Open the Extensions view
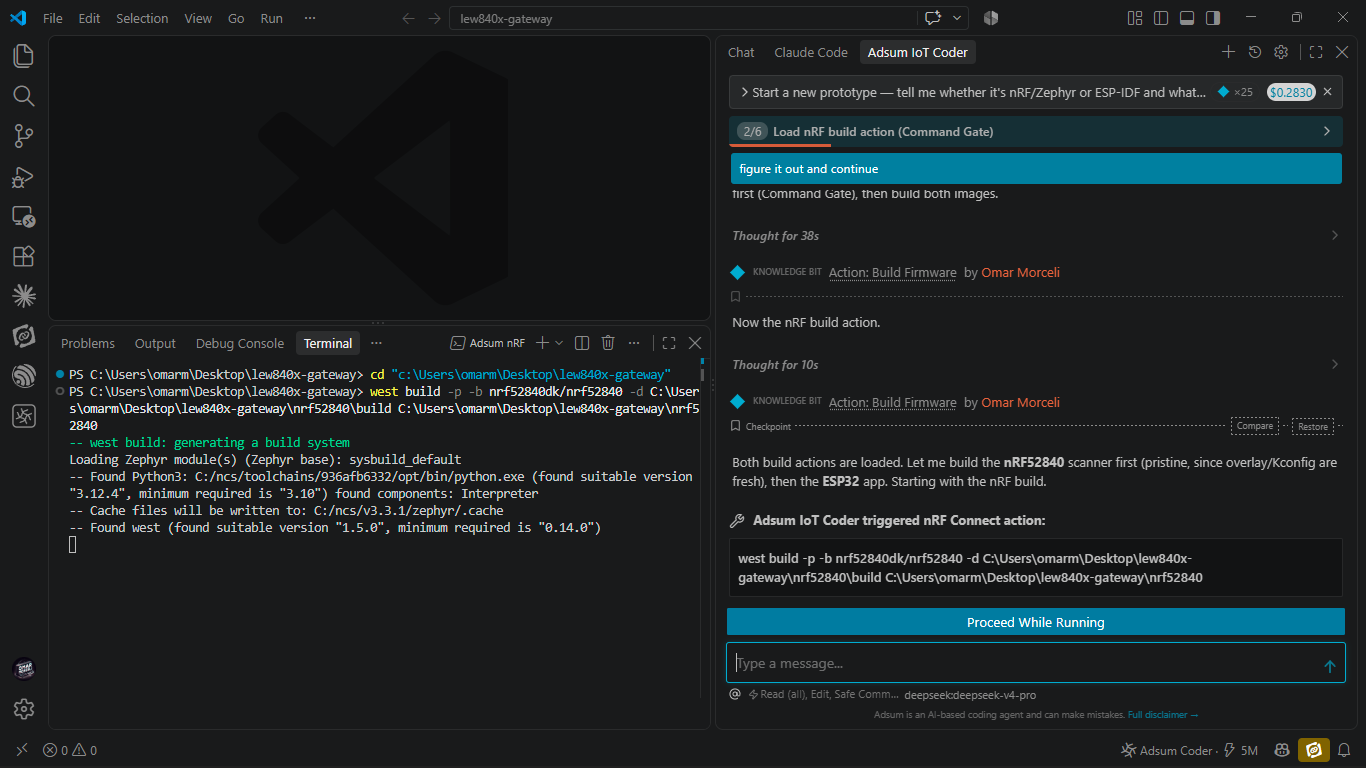This screenshot has height=768, width=1366. coord(23,257)
